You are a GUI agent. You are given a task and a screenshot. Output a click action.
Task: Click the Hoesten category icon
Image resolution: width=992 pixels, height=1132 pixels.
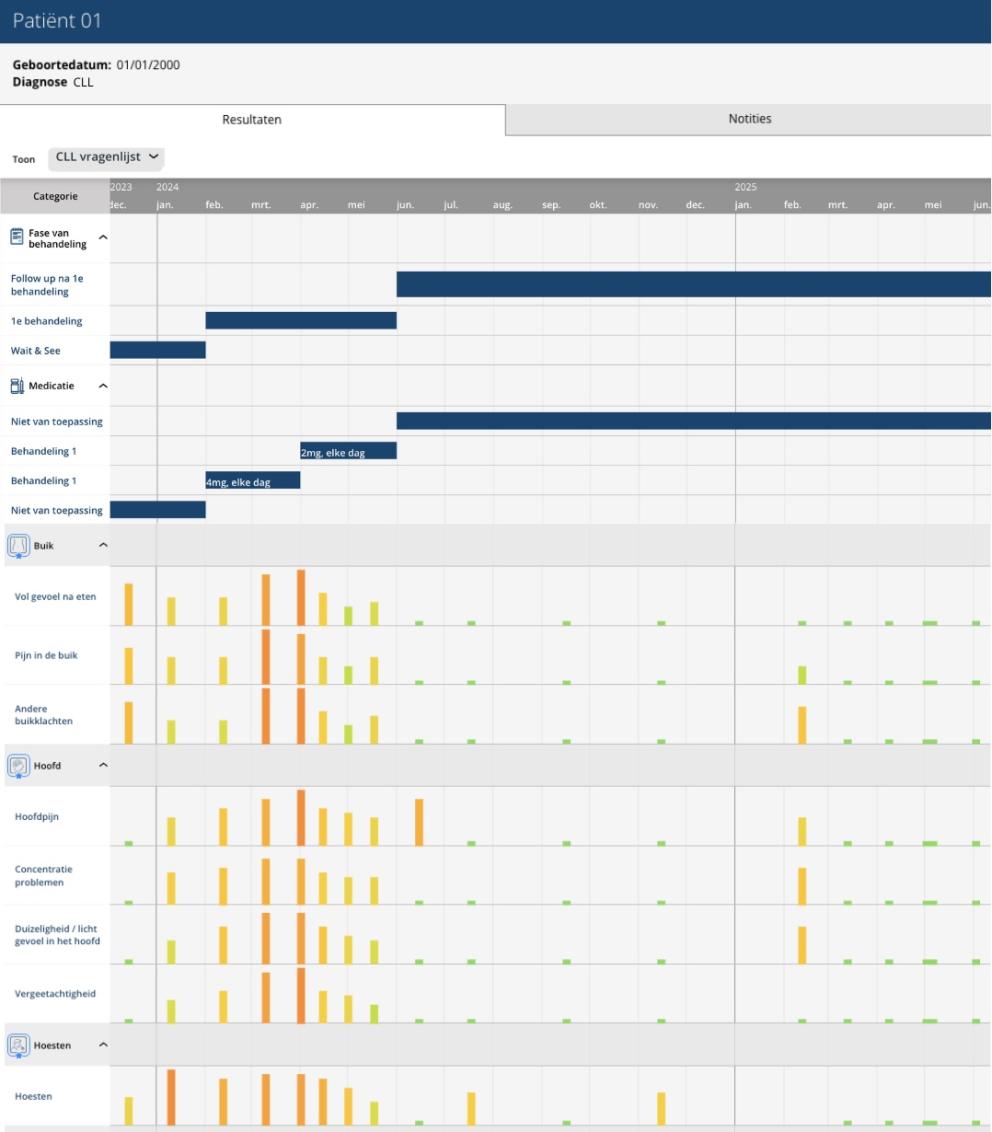tap(18, 1045)
